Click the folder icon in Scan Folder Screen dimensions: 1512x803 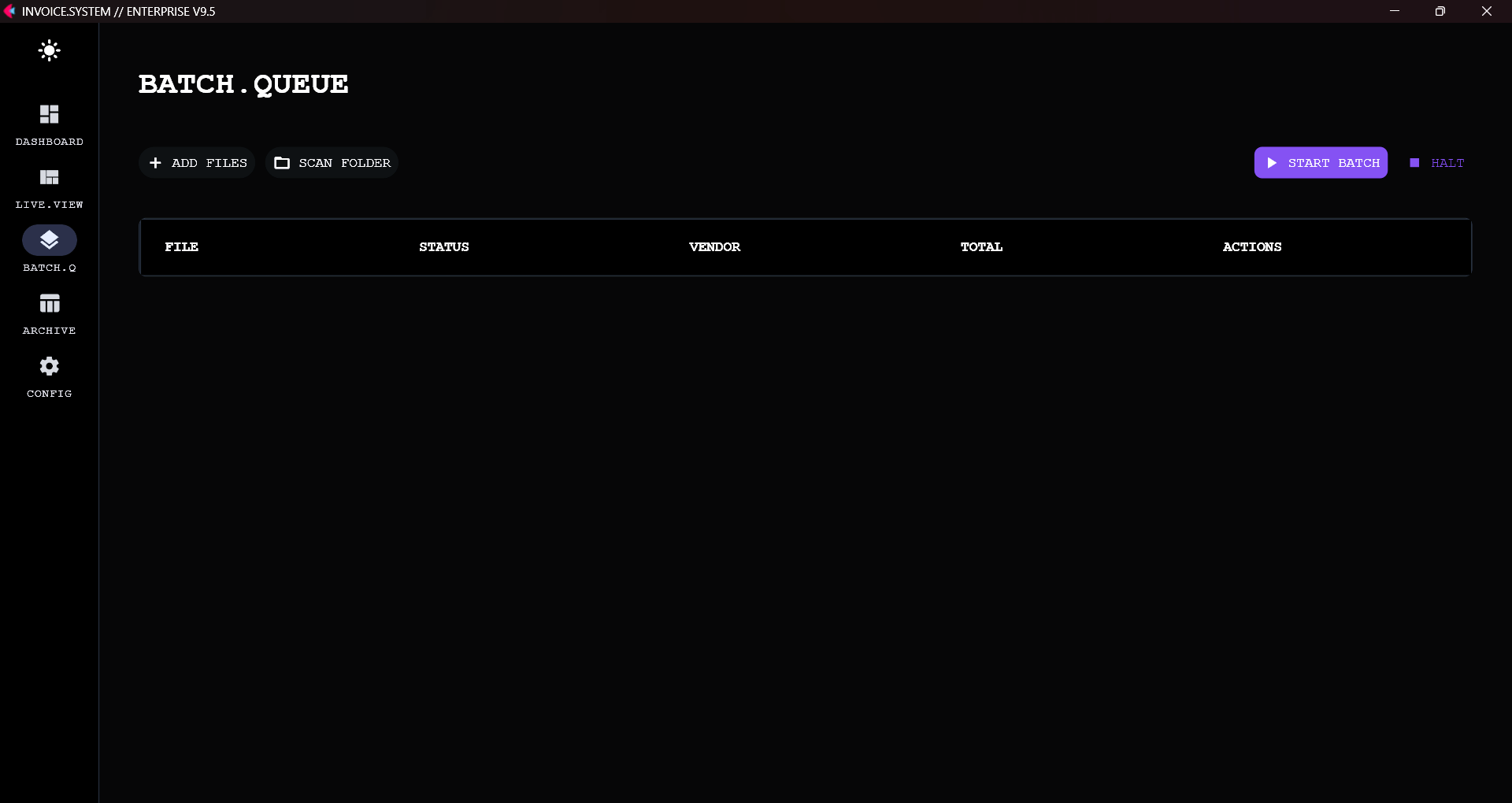[x=282, y=163]
